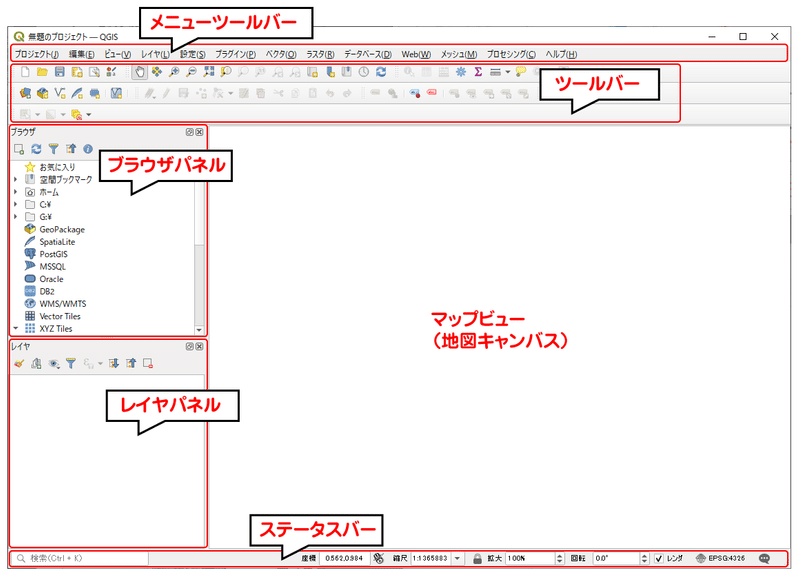Click the Zoom Full extent icon
Viewport: 800px width, 575px height.
click(x=209, y=72)
